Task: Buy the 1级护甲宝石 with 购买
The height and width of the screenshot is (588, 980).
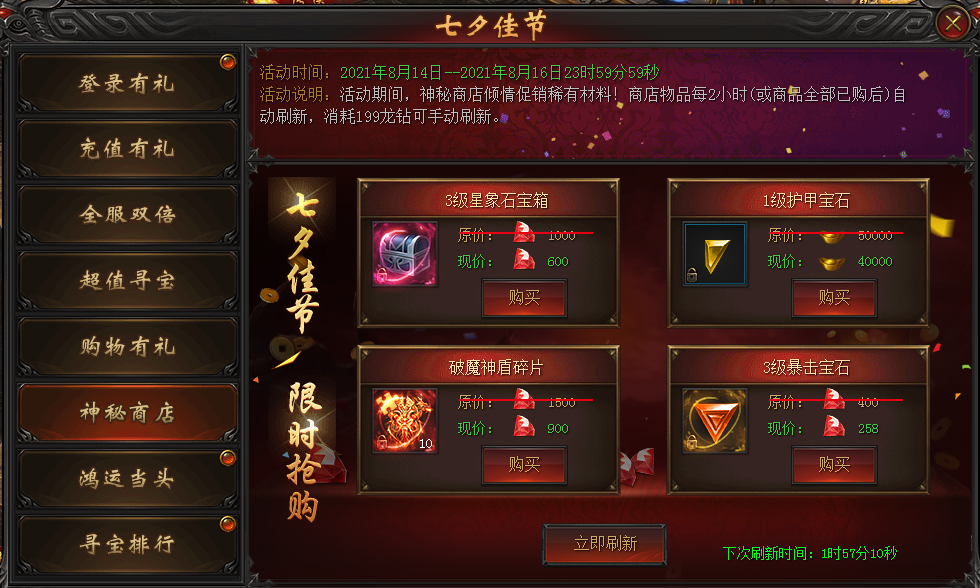Action: point(834,297)
